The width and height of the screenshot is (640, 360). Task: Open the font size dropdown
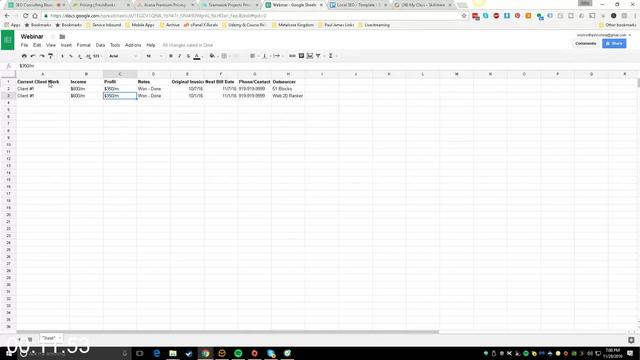point(154,56)
